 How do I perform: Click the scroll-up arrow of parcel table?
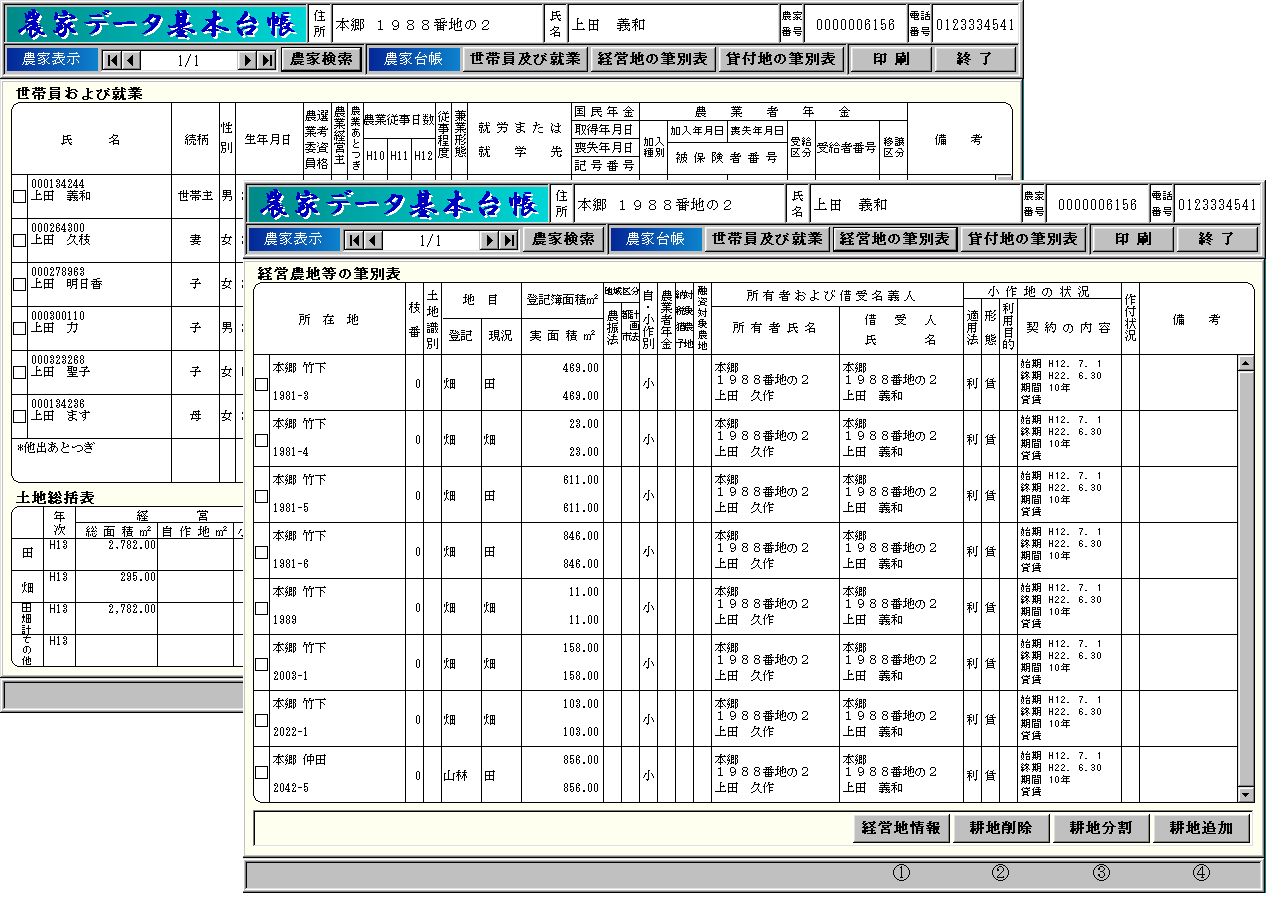(x=1245, y=363)
